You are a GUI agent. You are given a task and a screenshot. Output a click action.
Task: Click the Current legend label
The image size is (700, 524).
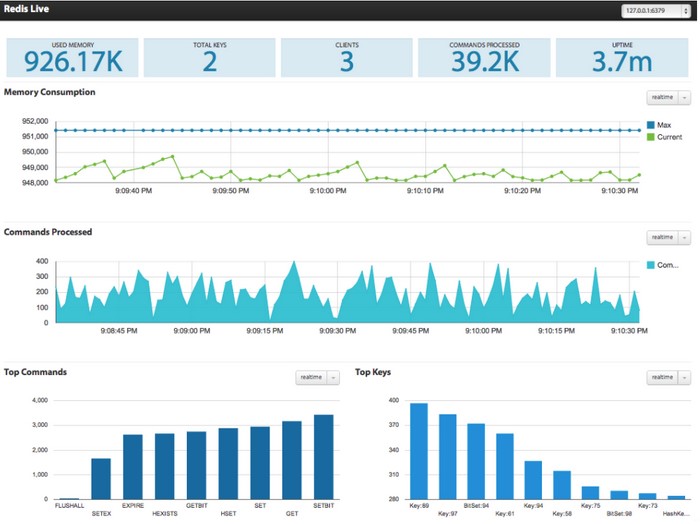[670, 137]
